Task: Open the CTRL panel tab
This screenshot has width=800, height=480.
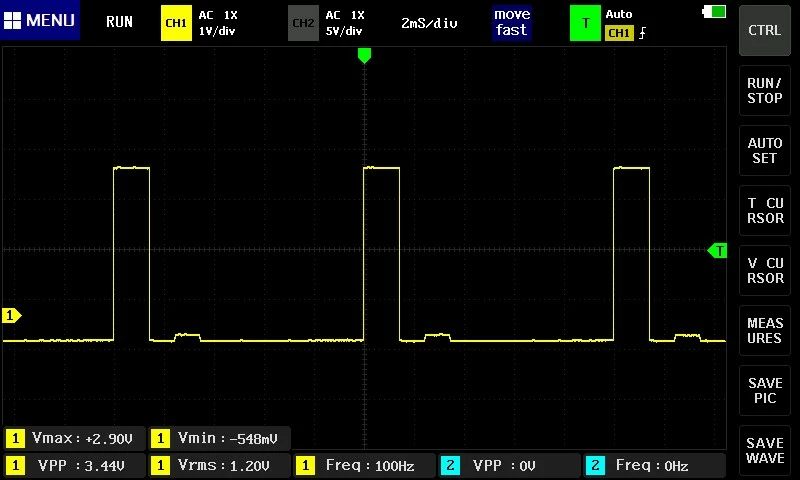Action: (764, 30)
